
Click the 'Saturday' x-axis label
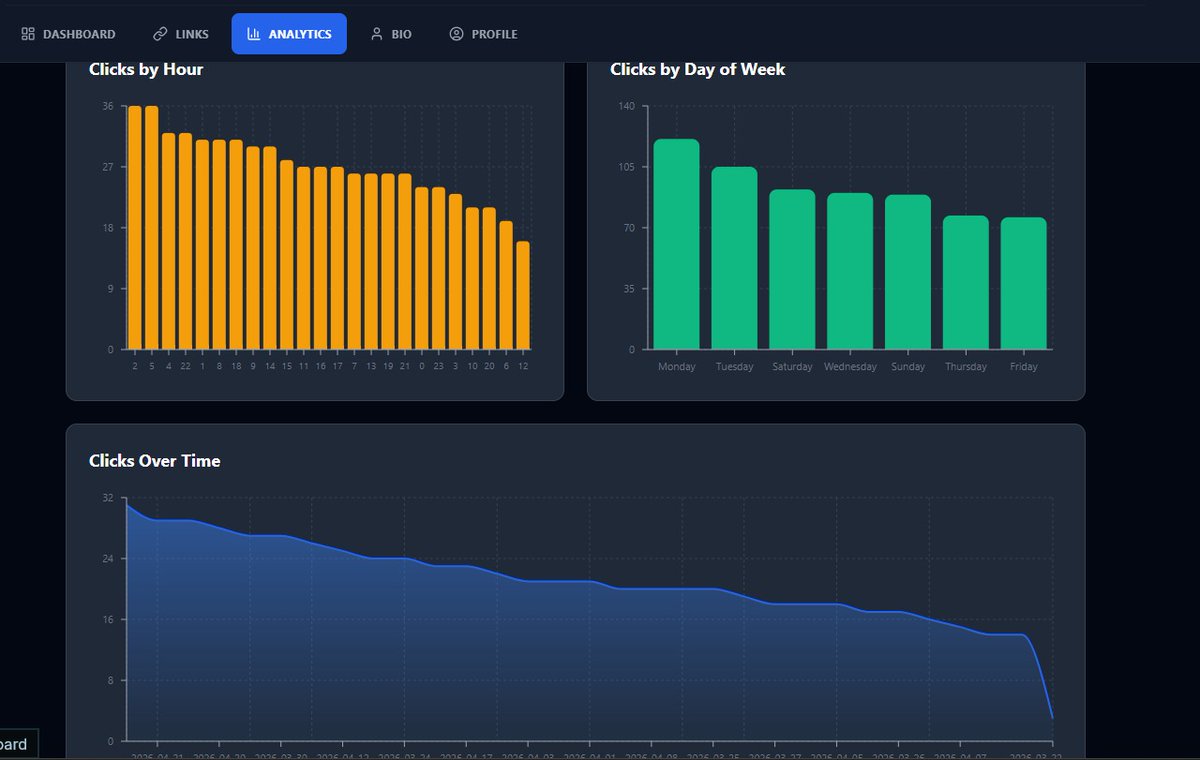click(793, 367)
